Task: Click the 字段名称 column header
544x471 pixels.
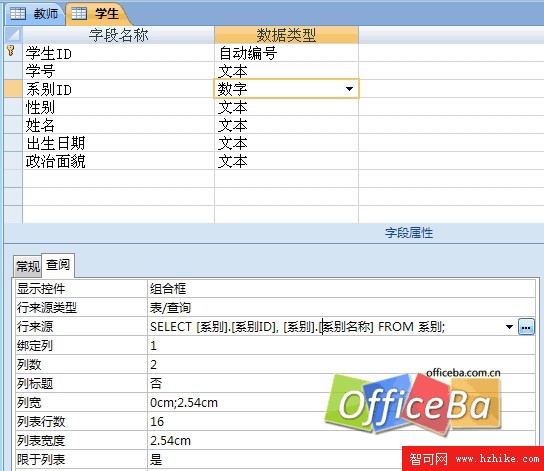Action: 118,35
